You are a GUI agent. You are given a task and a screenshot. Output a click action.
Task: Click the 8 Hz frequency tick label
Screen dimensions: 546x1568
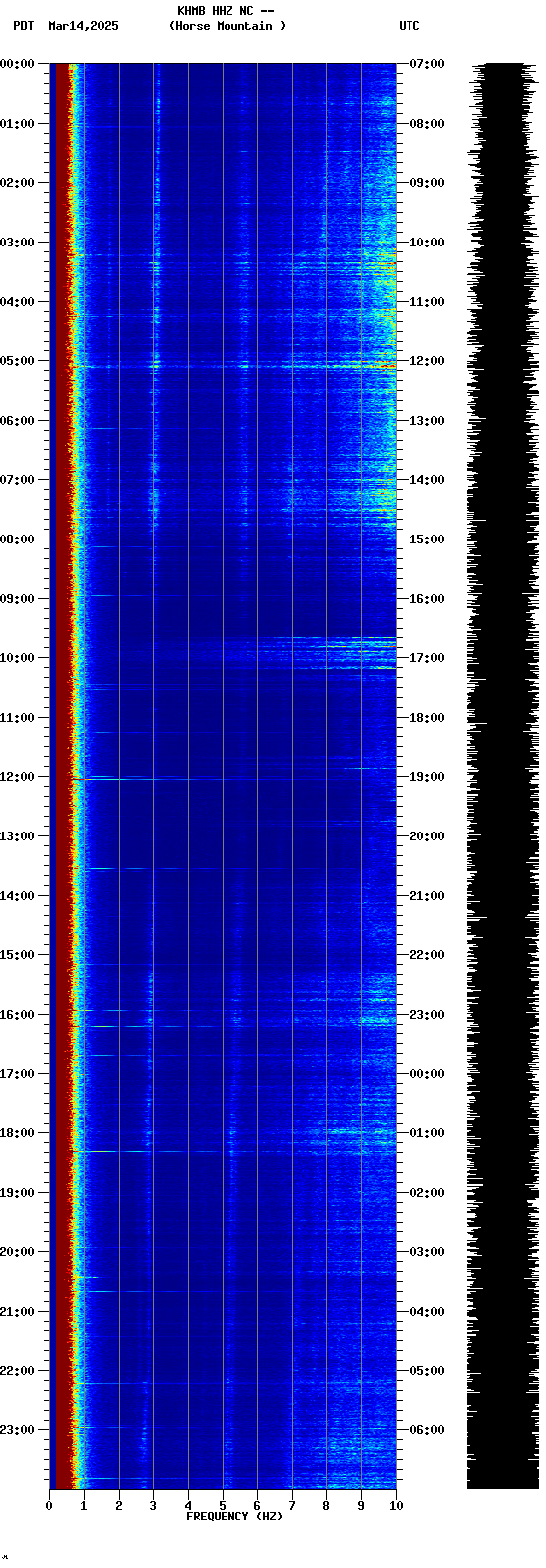click(x=326, y=1506)
